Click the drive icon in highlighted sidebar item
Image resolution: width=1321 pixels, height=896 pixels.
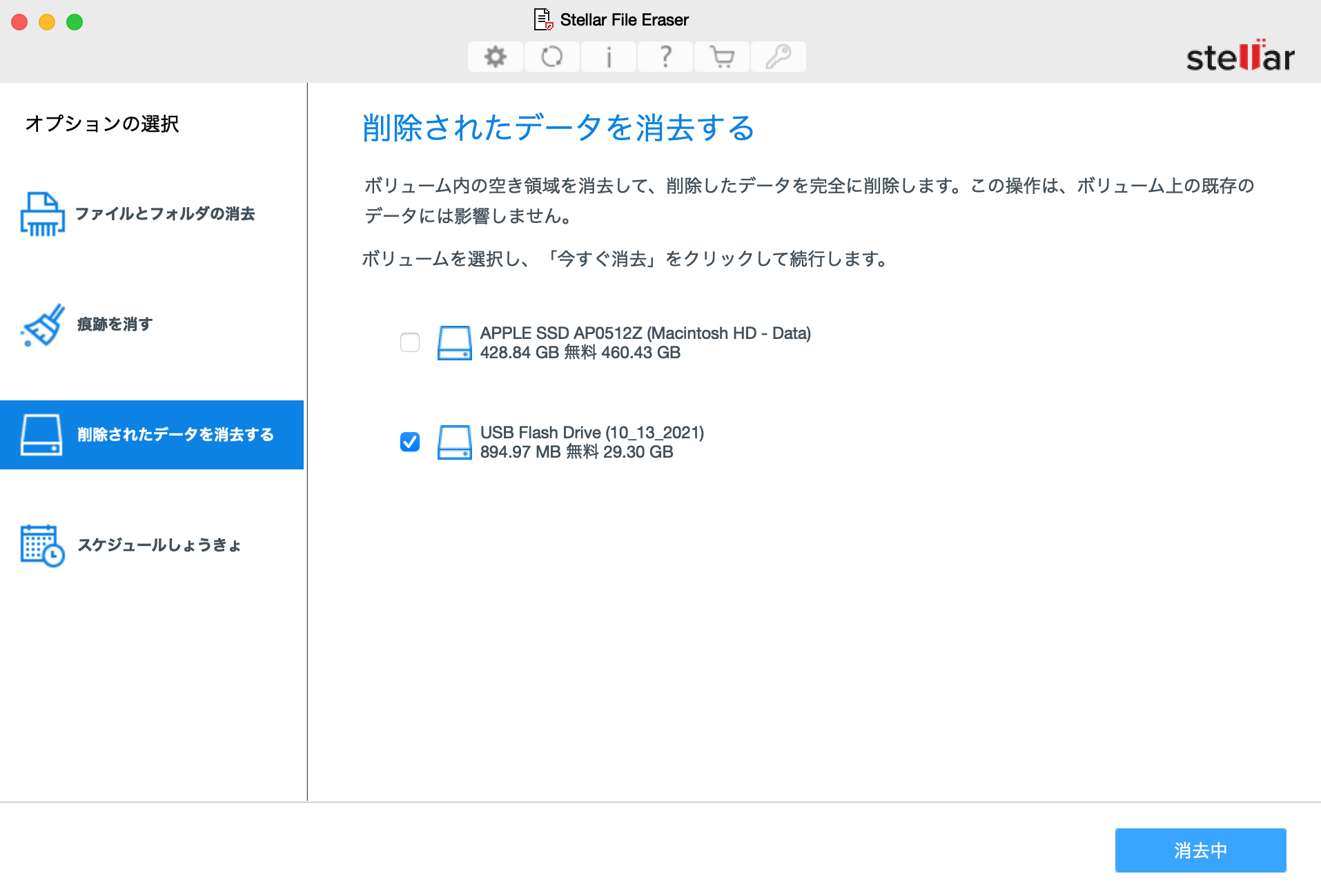[x=41, y=435]
